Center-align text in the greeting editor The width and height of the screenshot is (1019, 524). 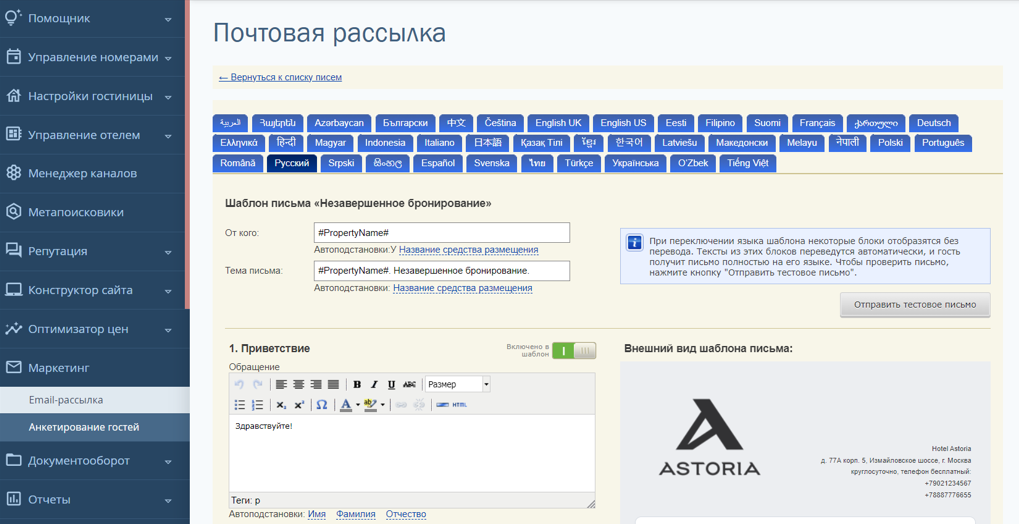pyautogui.click(x=298, y=384)
